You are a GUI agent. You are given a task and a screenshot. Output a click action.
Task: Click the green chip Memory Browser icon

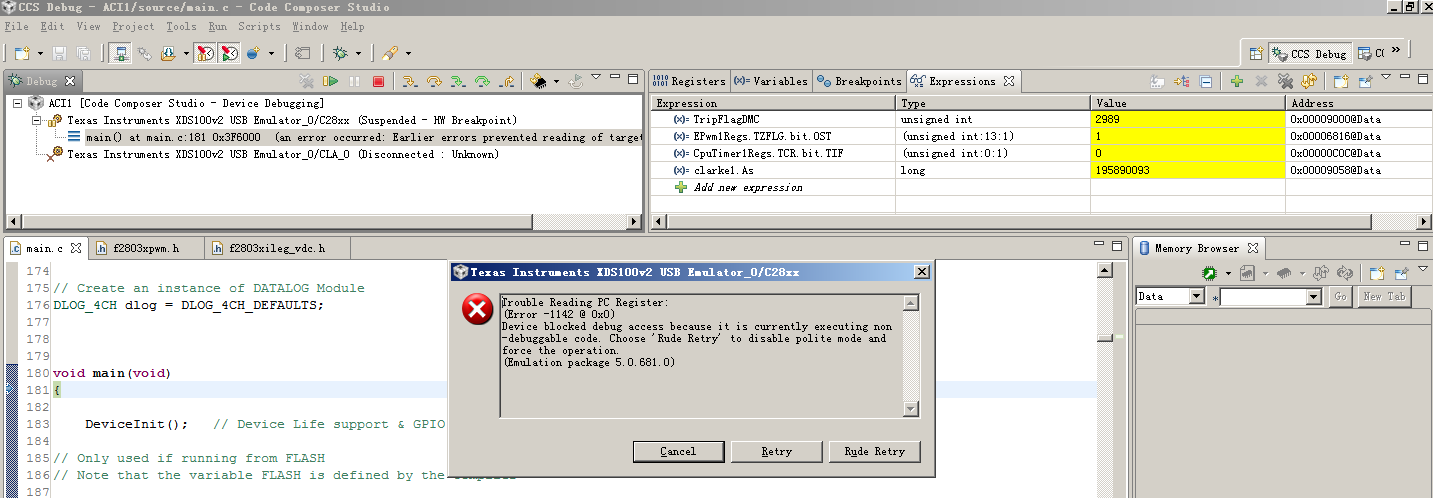pyautogui.click(x=1209, y=272)
